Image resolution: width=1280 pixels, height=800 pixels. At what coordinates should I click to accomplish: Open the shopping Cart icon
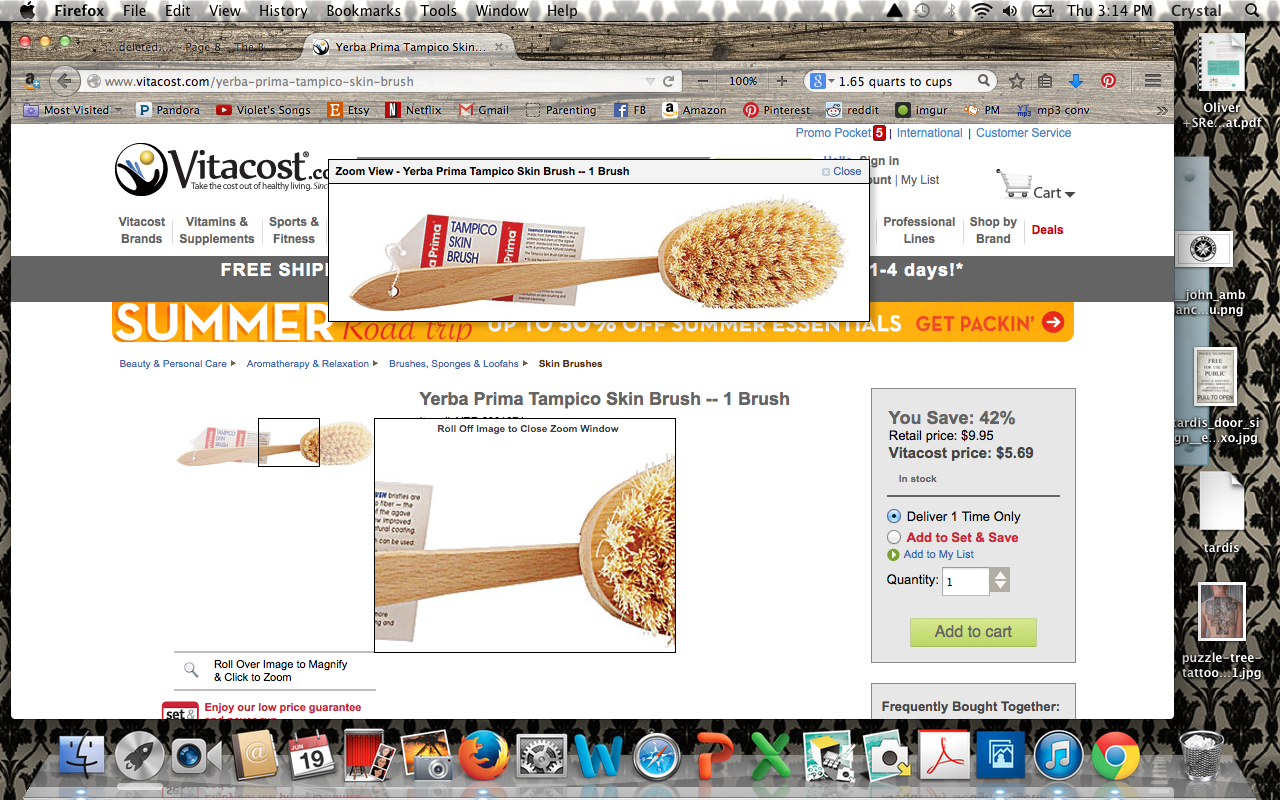pyautogui.click(x=1014, y=185)
